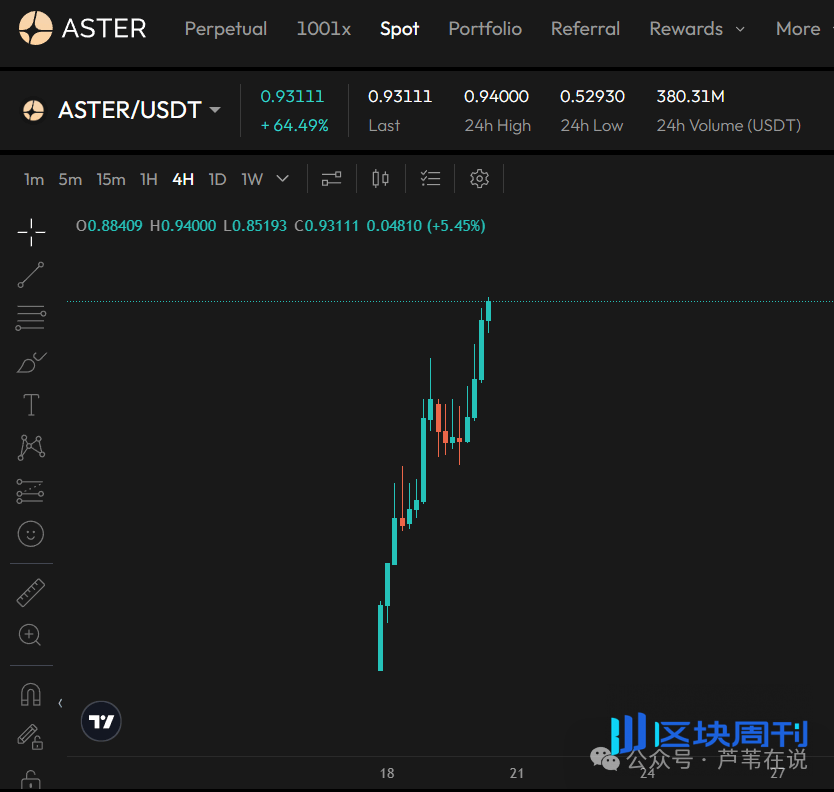Open the Fibonacci and horizontal lines tool

pyautogui.click(x=31, y=318)
